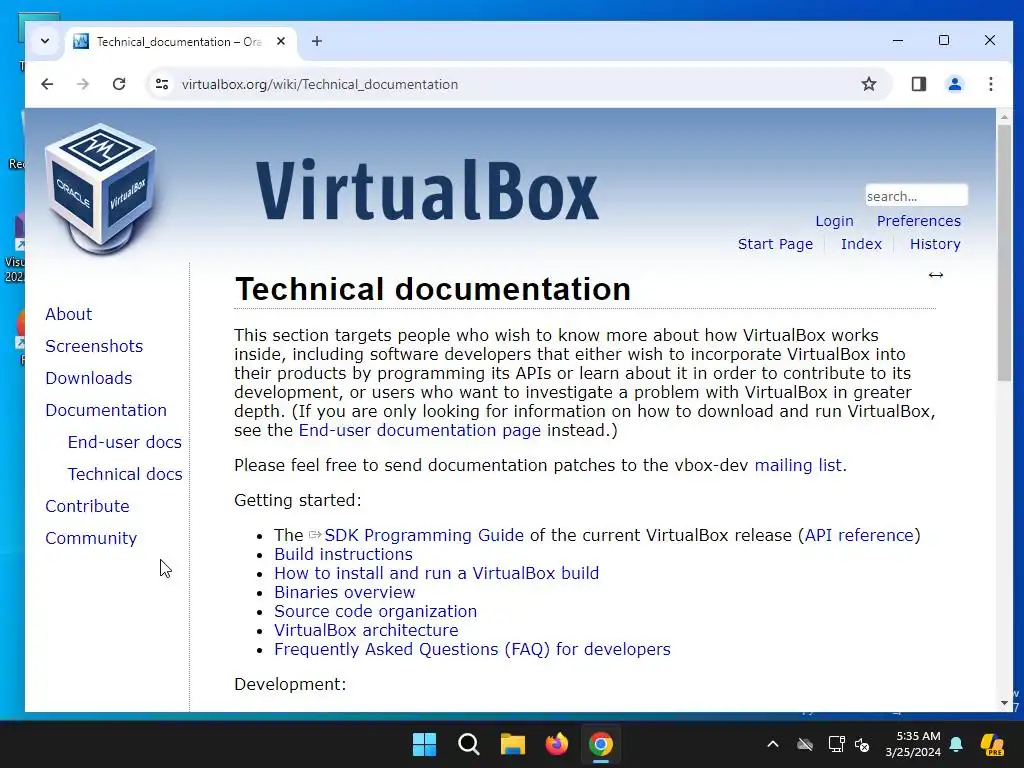Open Technical docs sidebar link
Image resolution: width=1024 pixels, height=768 pixels.
coord(125,474)
